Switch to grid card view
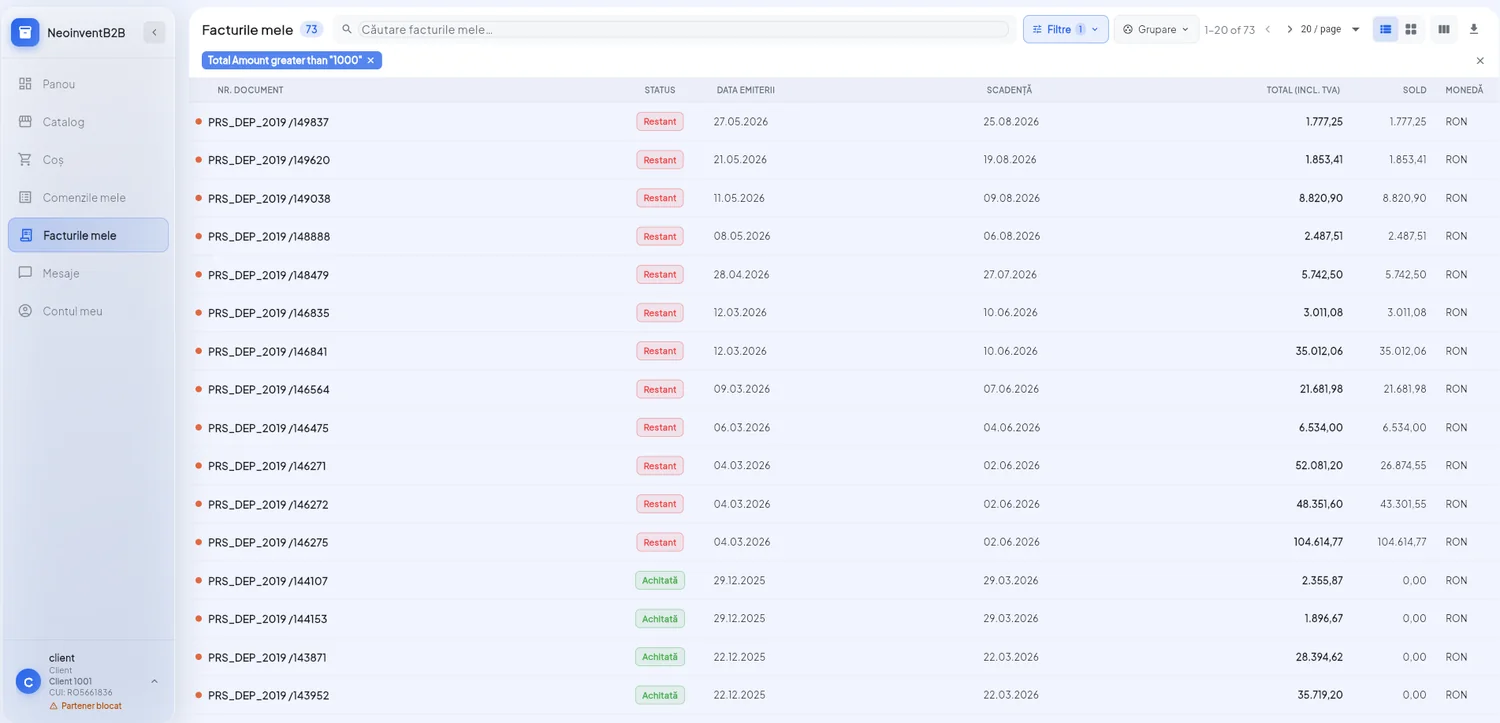The image size is (1500, 723). pos(1411,30)
